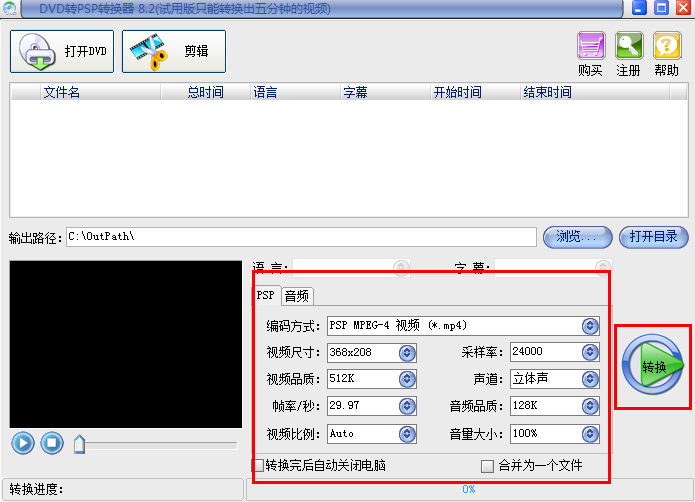
Task: Click the 总时间 column header
Action: click(206, 92)
